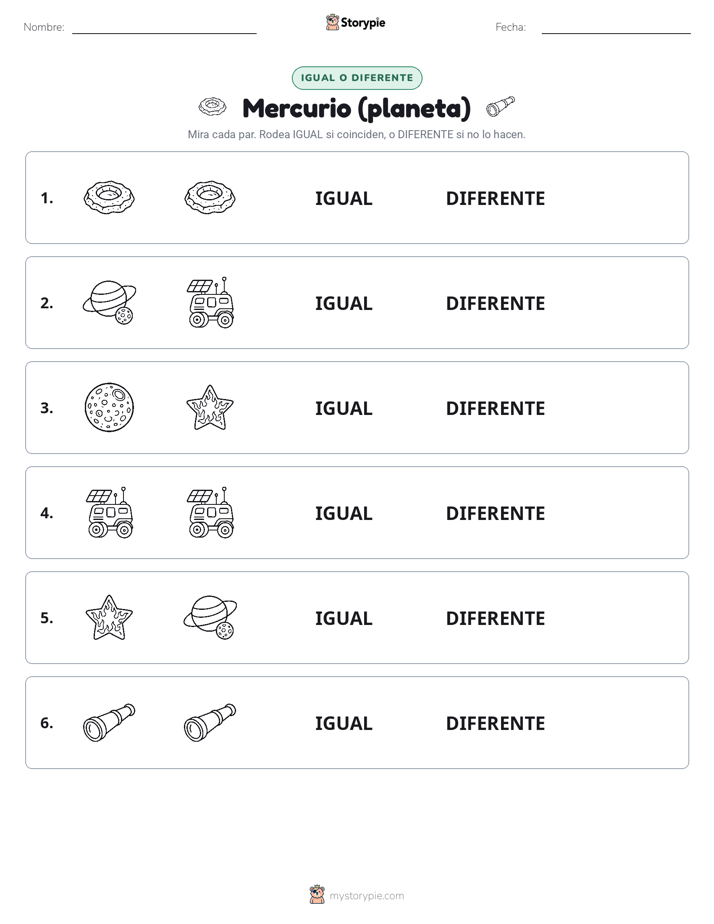Click the ringed planet icon in row 2
714x924 pixels.
109,302
